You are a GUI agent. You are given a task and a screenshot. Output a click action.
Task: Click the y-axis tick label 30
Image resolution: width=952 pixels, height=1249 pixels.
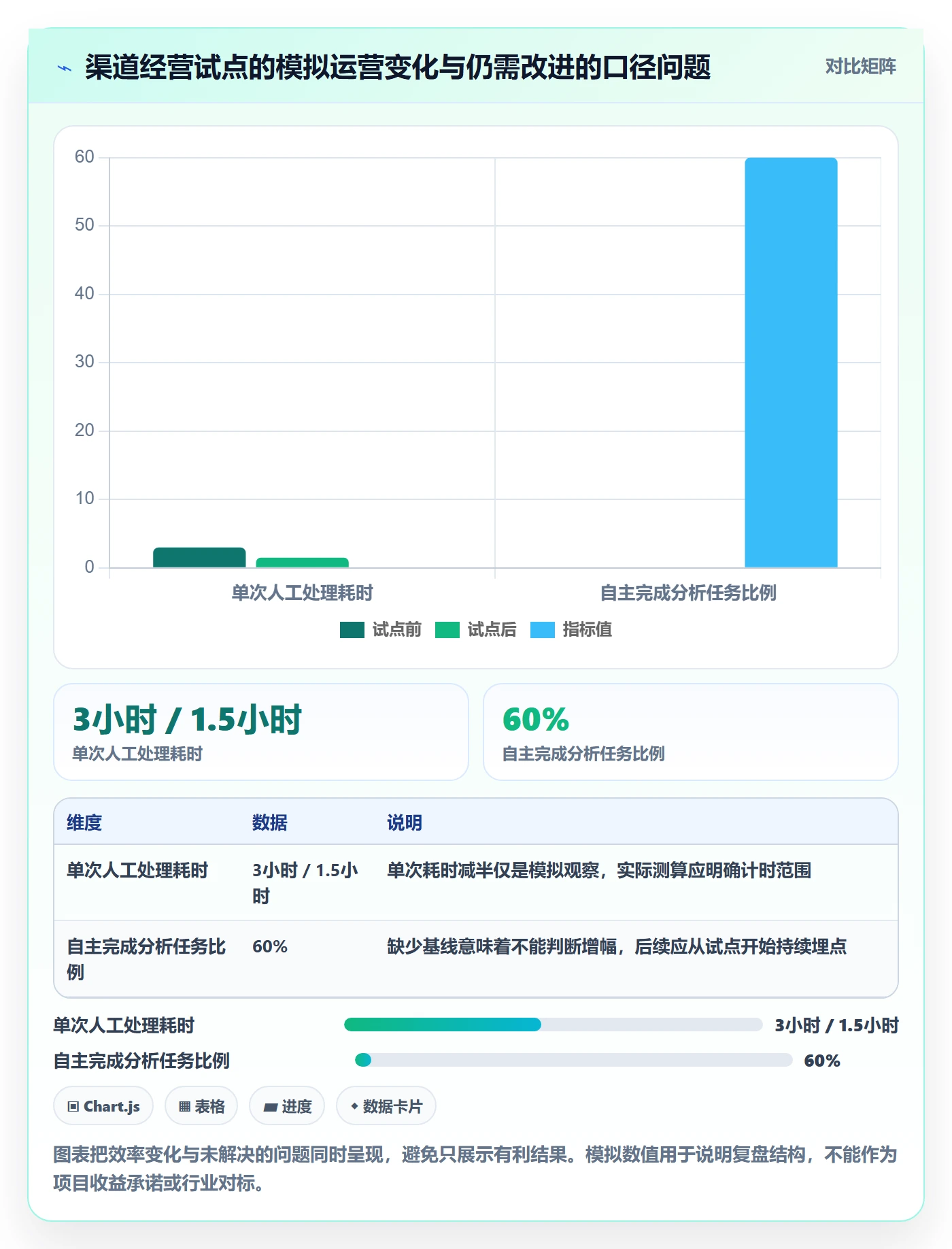coord(84,362)
